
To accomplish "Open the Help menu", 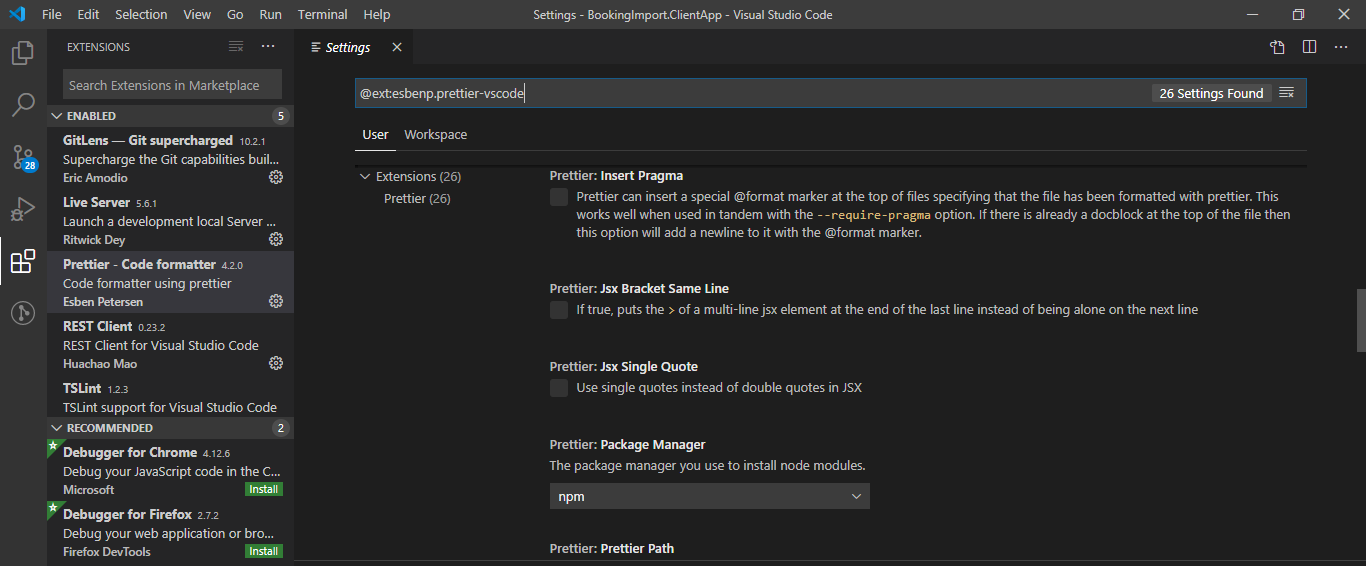I will [377, 15].
